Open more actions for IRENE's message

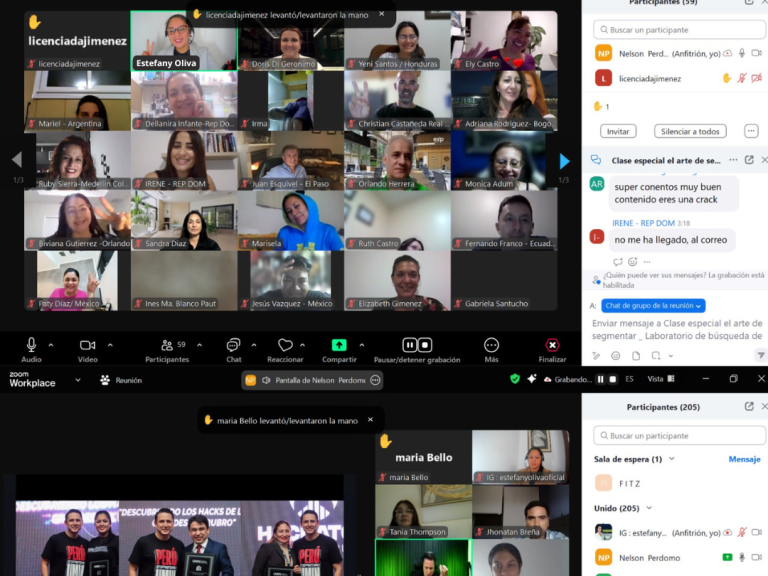click(647, 262)
